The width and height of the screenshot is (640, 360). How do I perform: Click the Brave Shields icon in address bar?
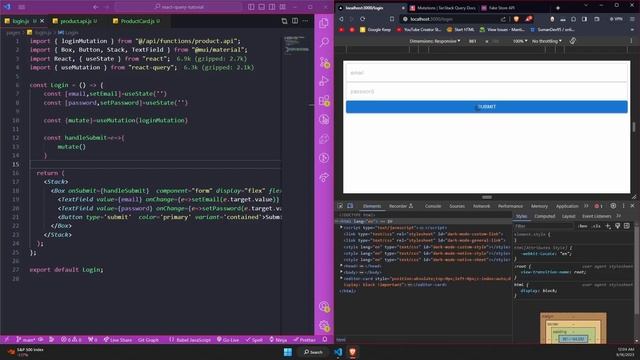[516, 19]
